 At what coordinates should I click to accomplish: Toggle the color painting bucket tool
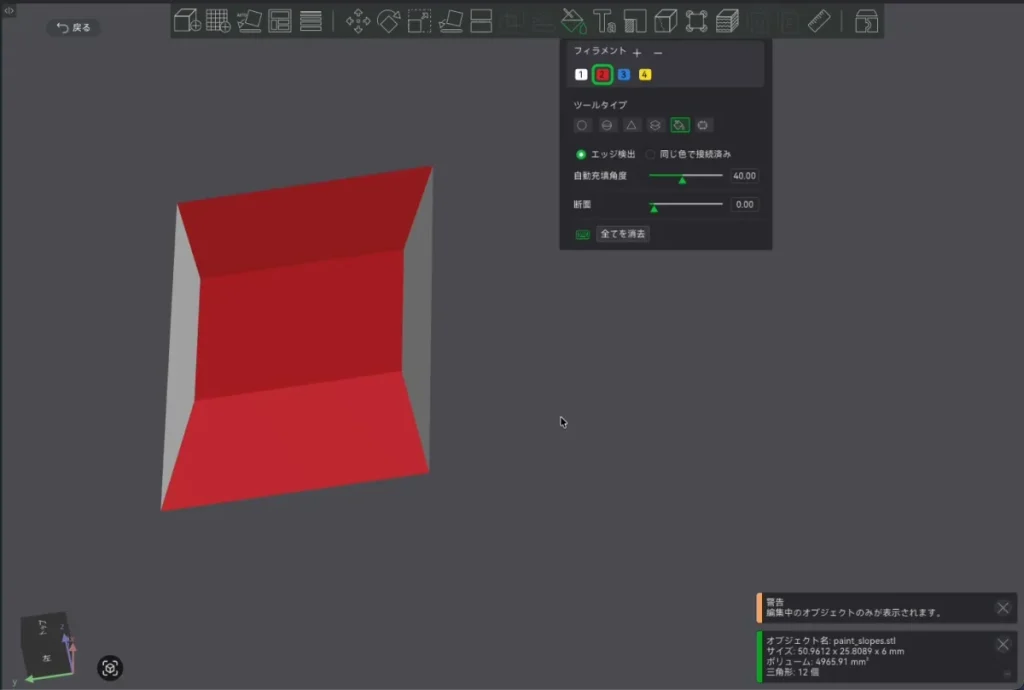pyautogui.click(x=573, y=21)
